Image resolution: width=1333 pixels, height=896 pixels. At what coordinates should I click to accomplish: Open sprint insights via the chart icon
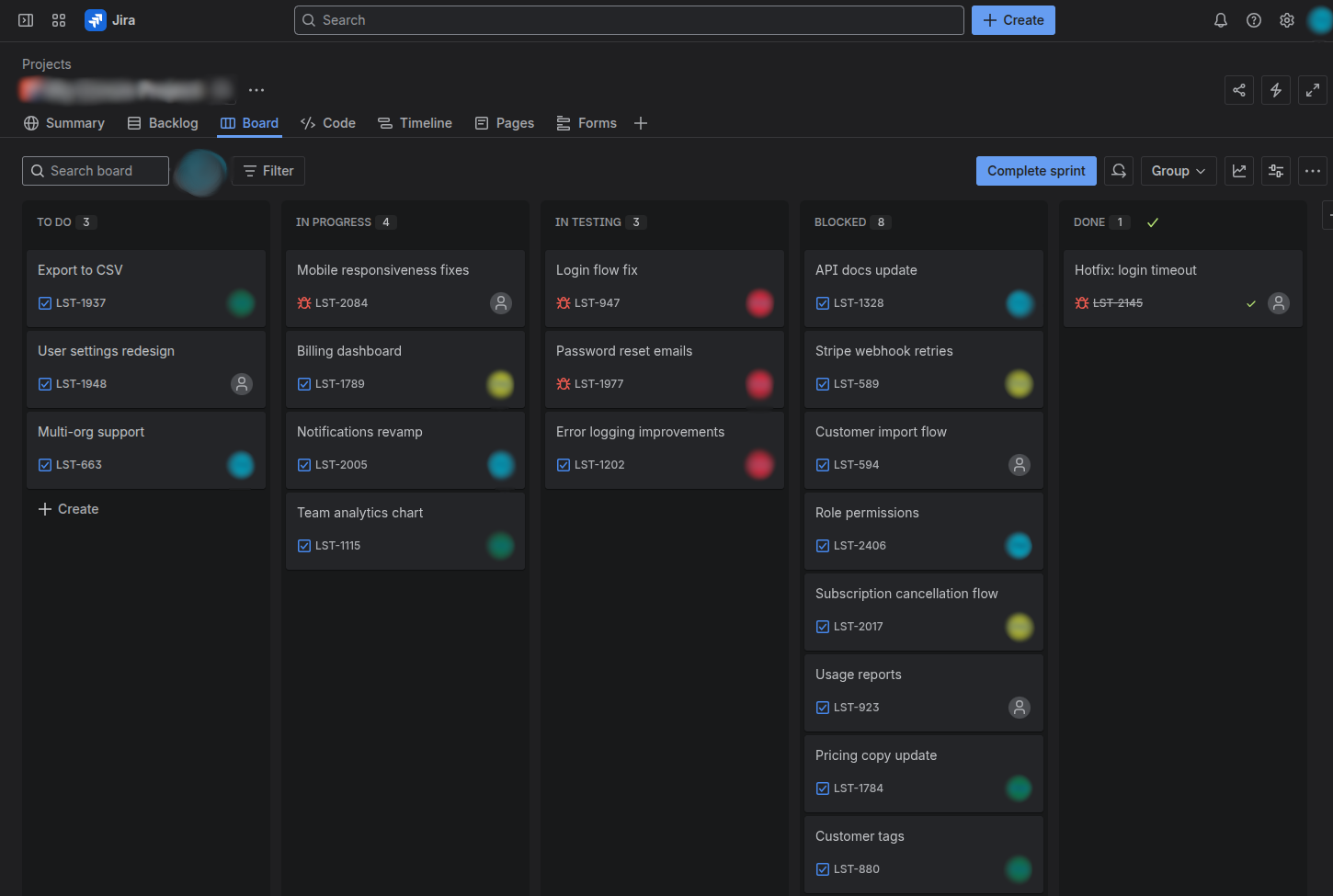[x=1238, y=170]
